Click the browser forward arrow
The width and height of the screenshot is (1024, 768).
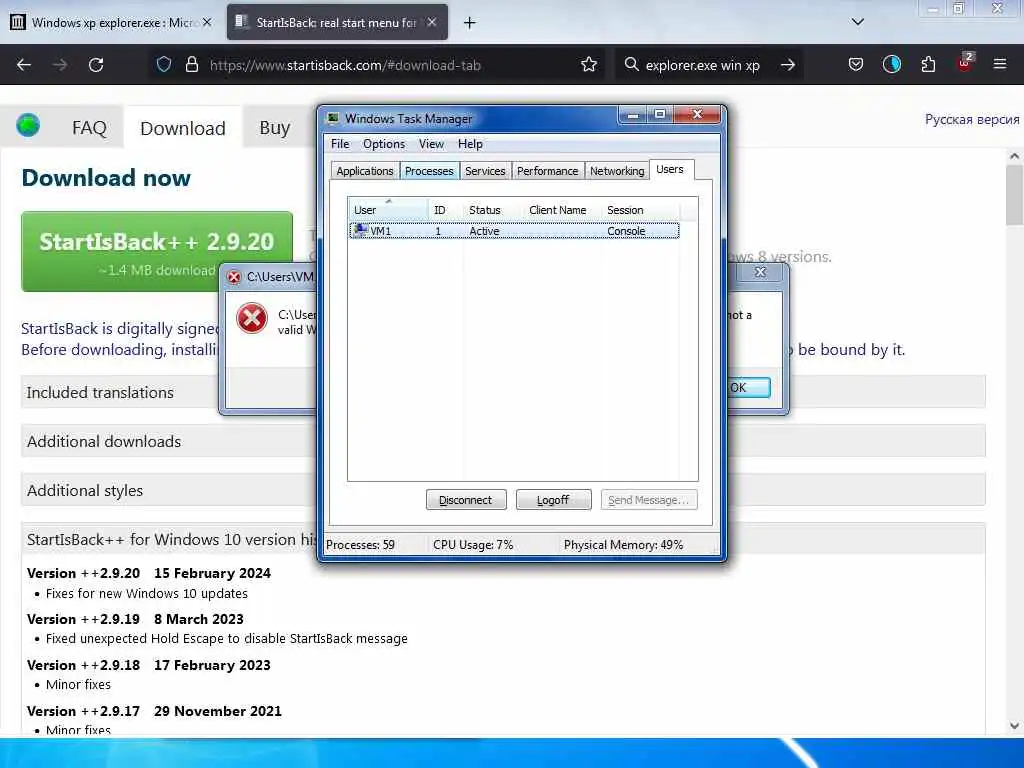pyautogui.click(x=59, y=65)
